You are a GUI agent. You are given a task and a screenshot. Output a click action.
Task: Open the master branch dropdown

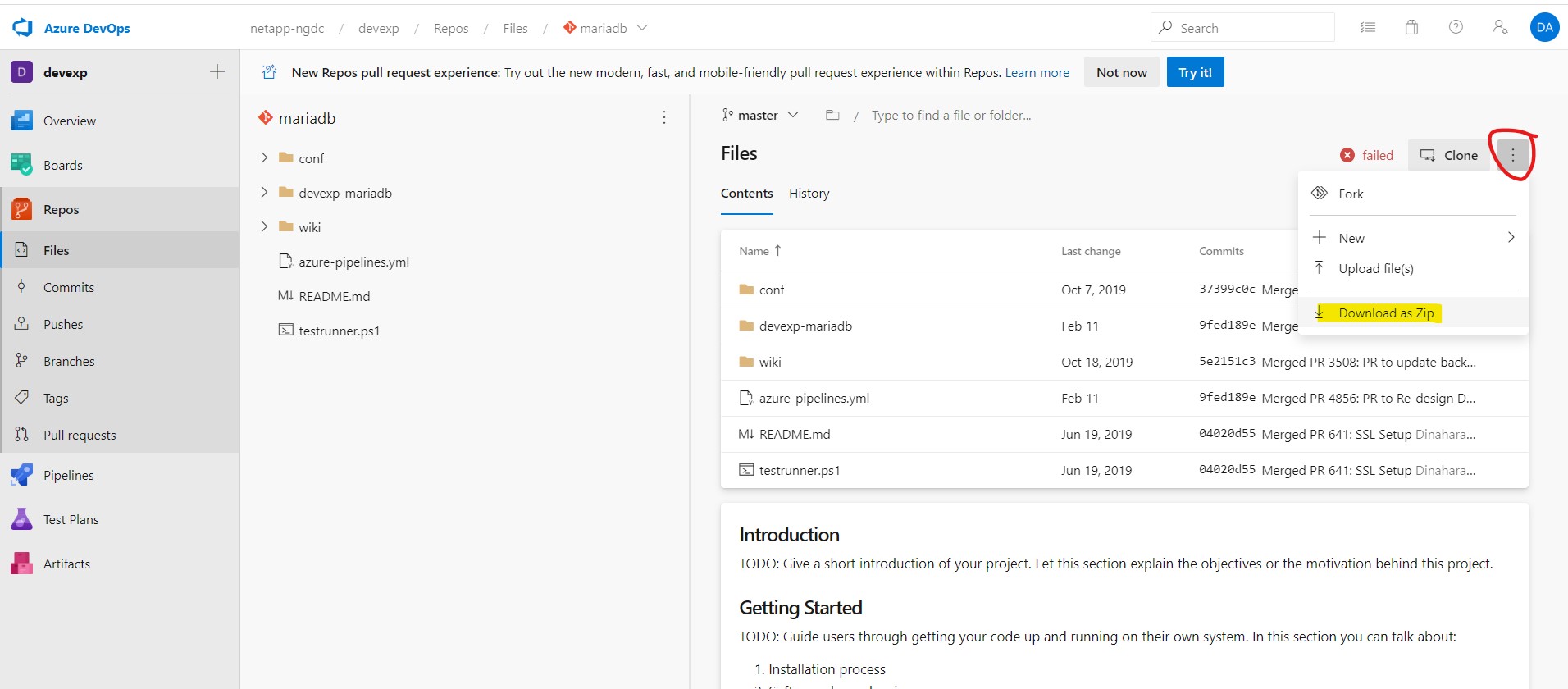point(760,116)
